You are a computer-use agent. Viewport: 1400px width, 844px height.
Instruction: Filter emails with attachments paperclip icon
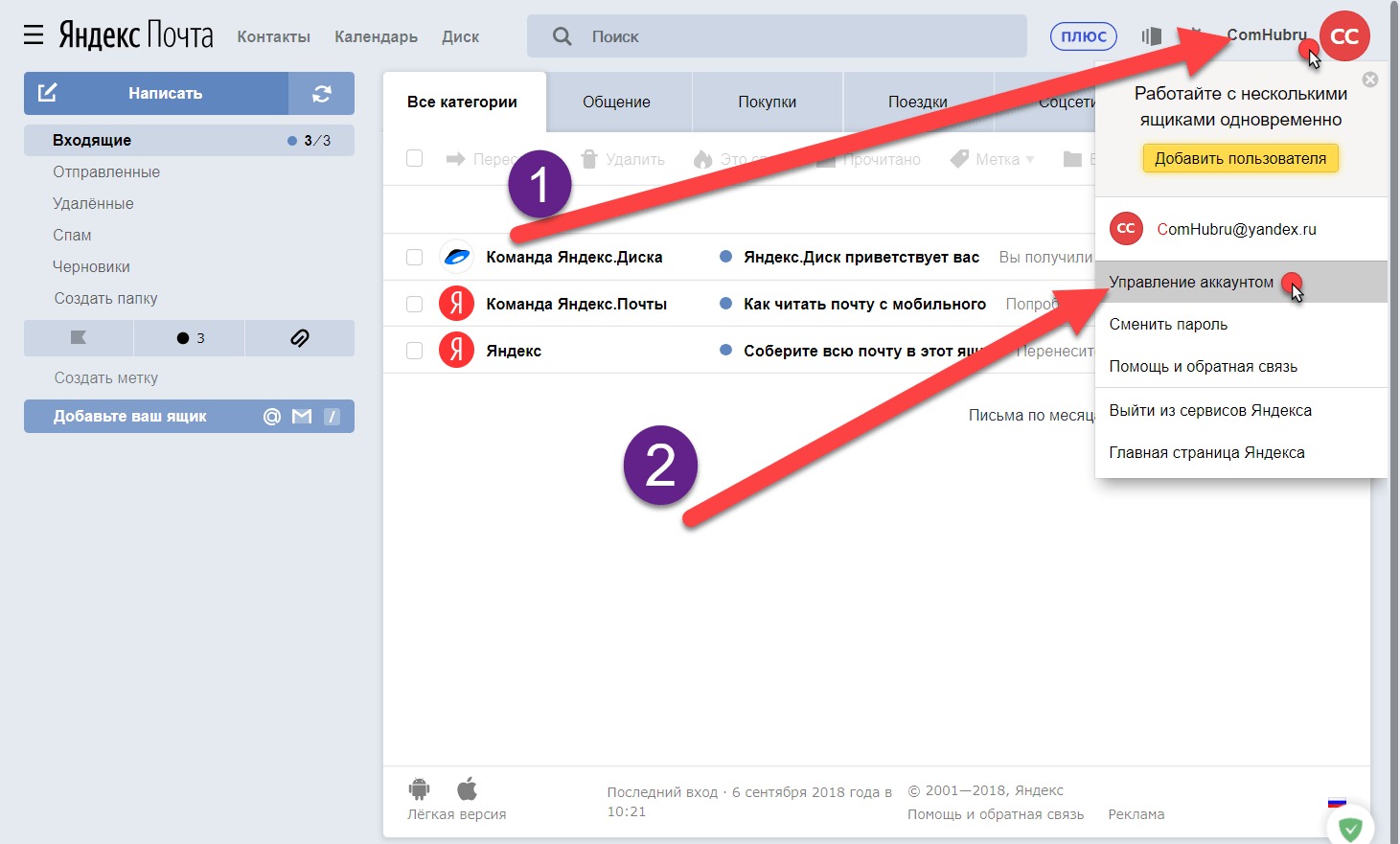click(300, 338)
